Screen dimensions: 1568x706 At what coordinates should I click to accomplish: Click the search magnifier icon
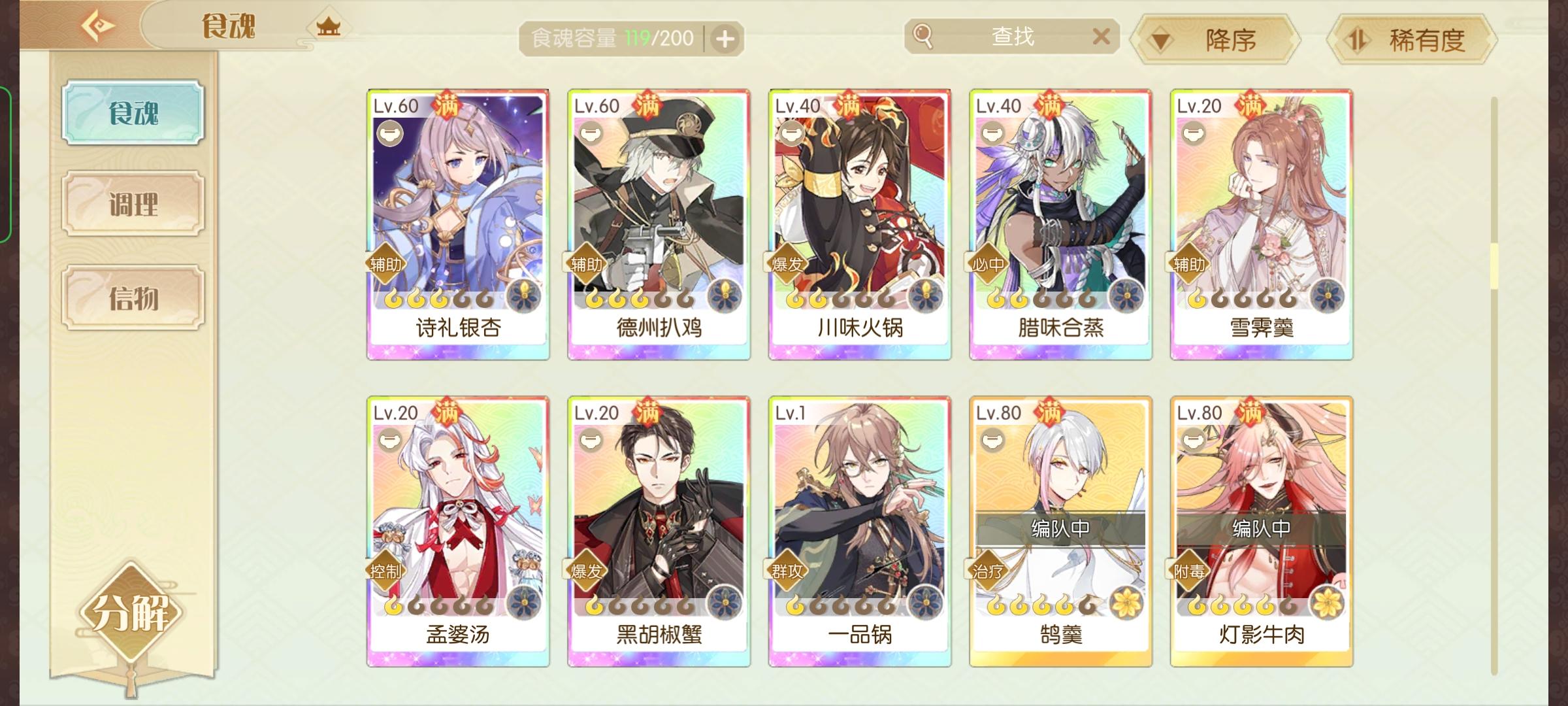coord(922,37)
